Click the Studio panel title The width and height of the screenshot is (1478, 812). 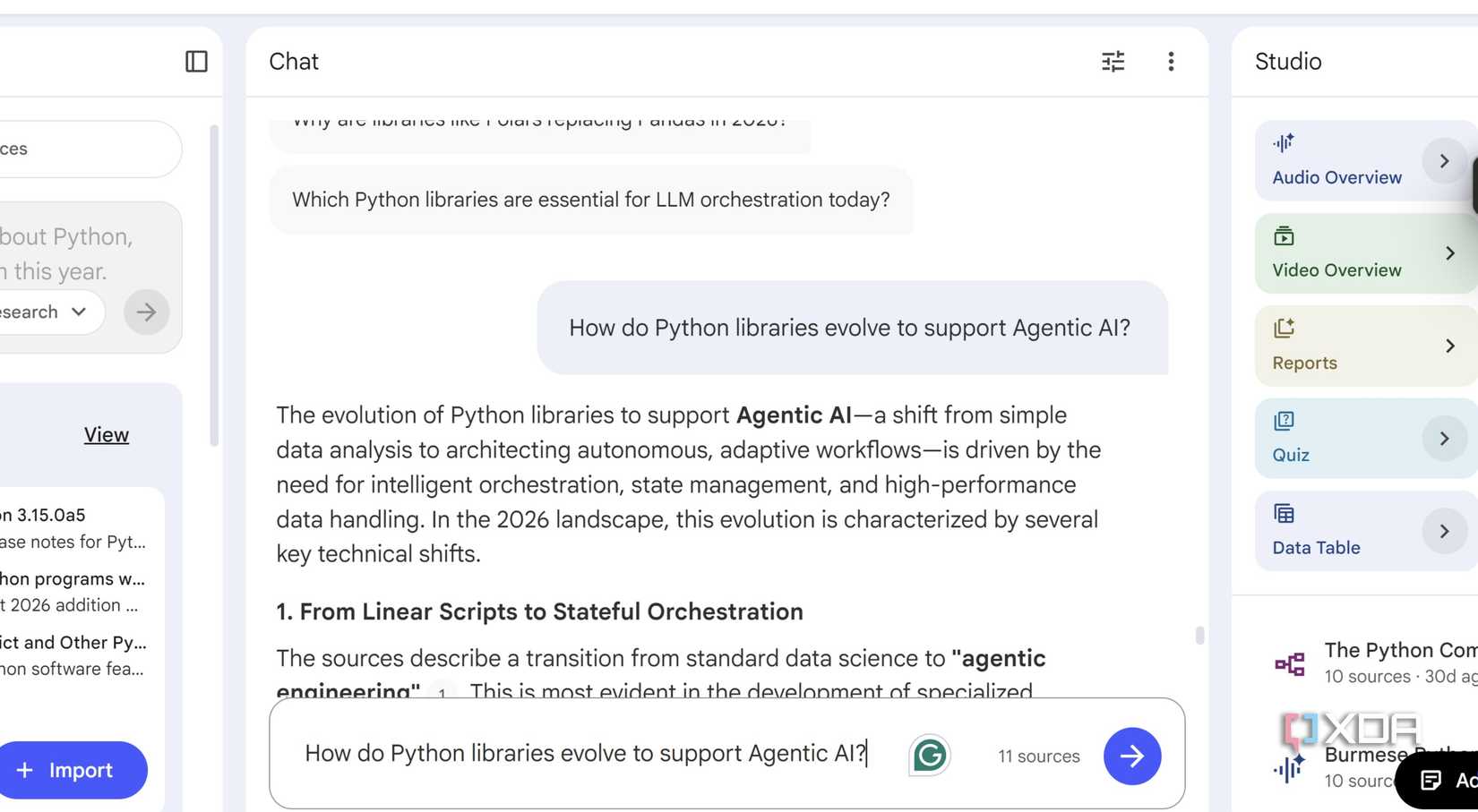tap(1288, 61)
